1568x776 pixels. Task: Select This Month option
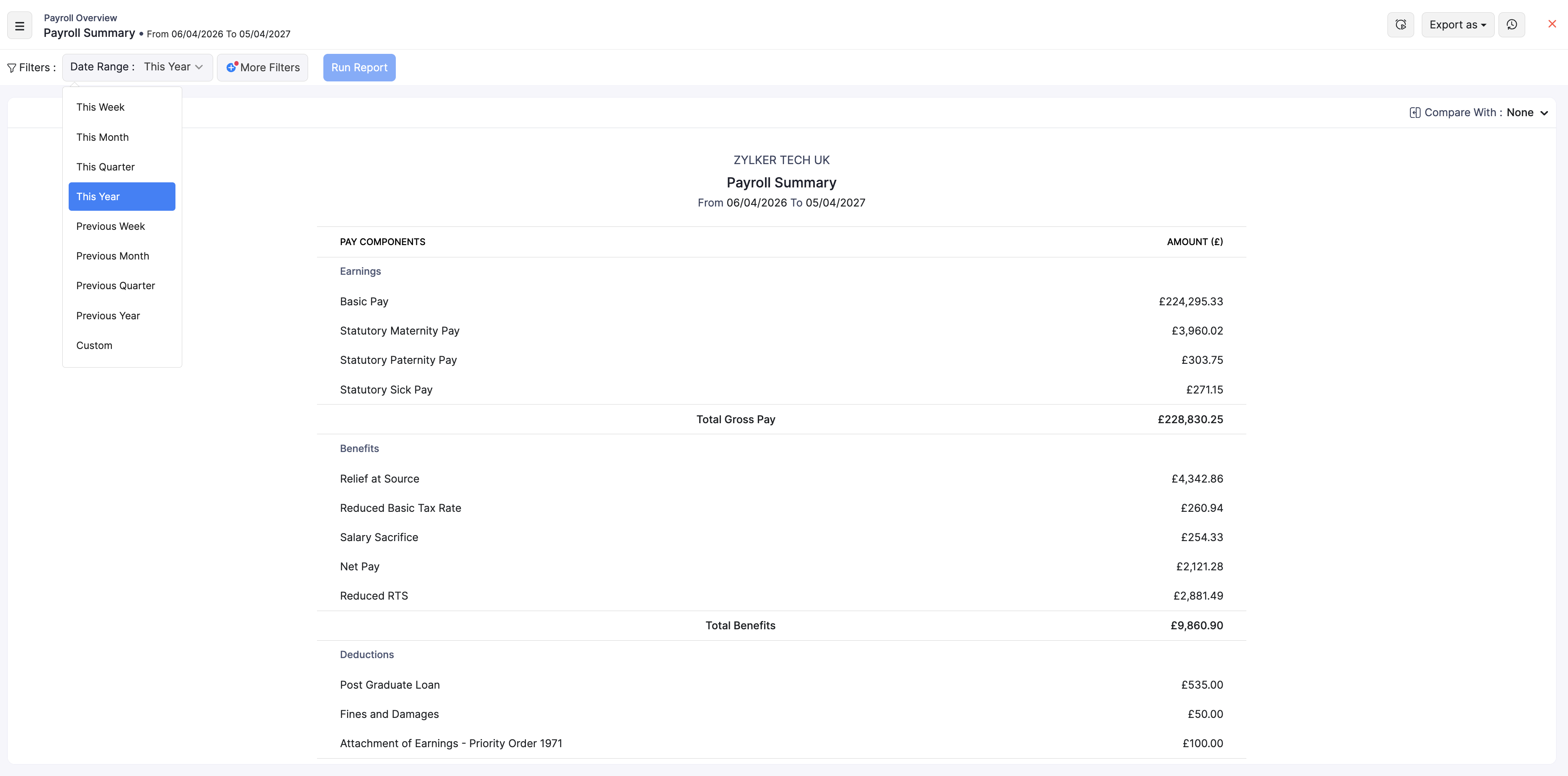click(122, 137)
